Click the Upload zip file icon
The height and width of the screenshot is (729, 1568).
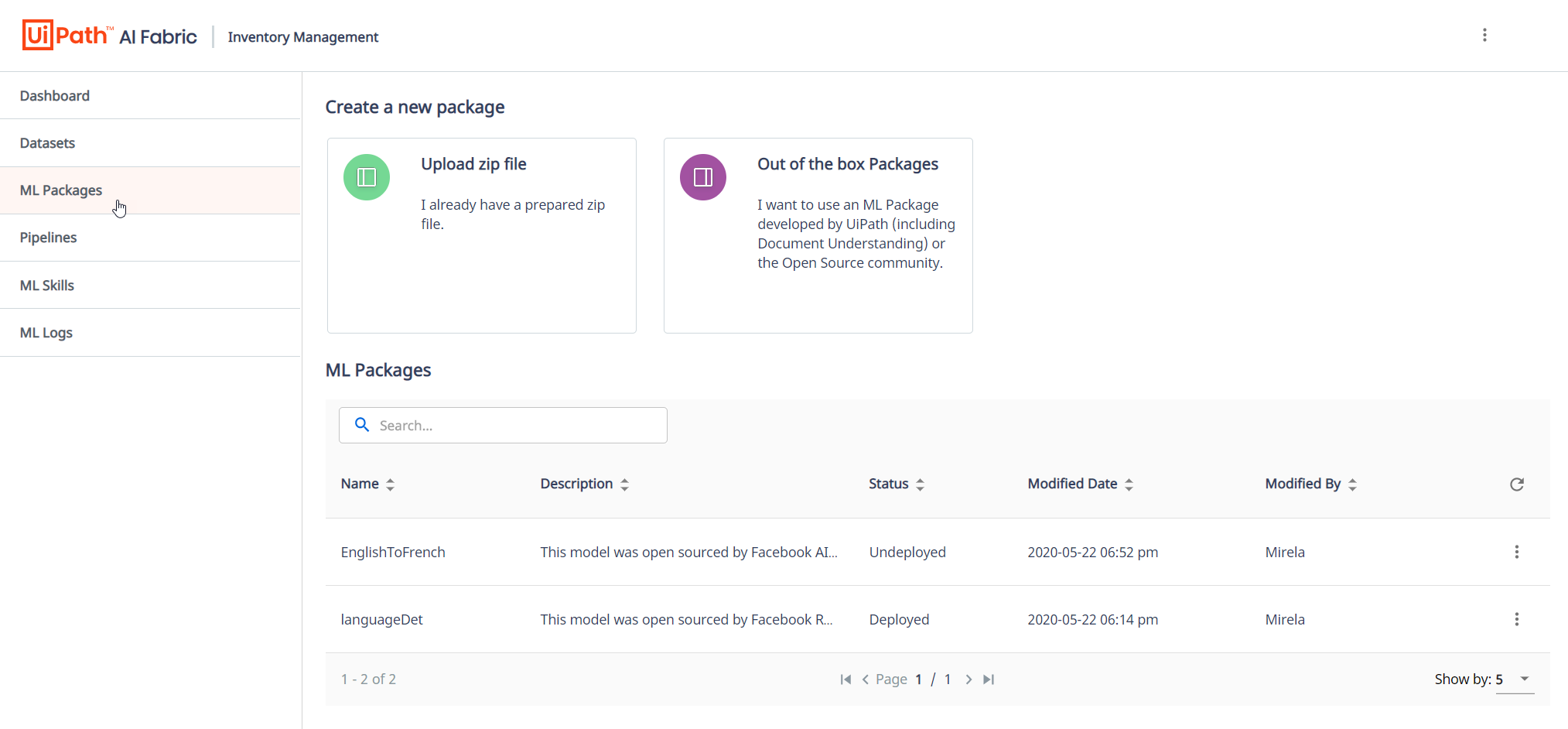click(366, 176)
